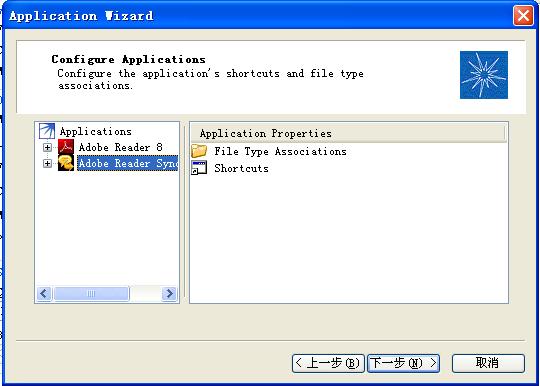Click the tree's left scroll arrow

44,294
